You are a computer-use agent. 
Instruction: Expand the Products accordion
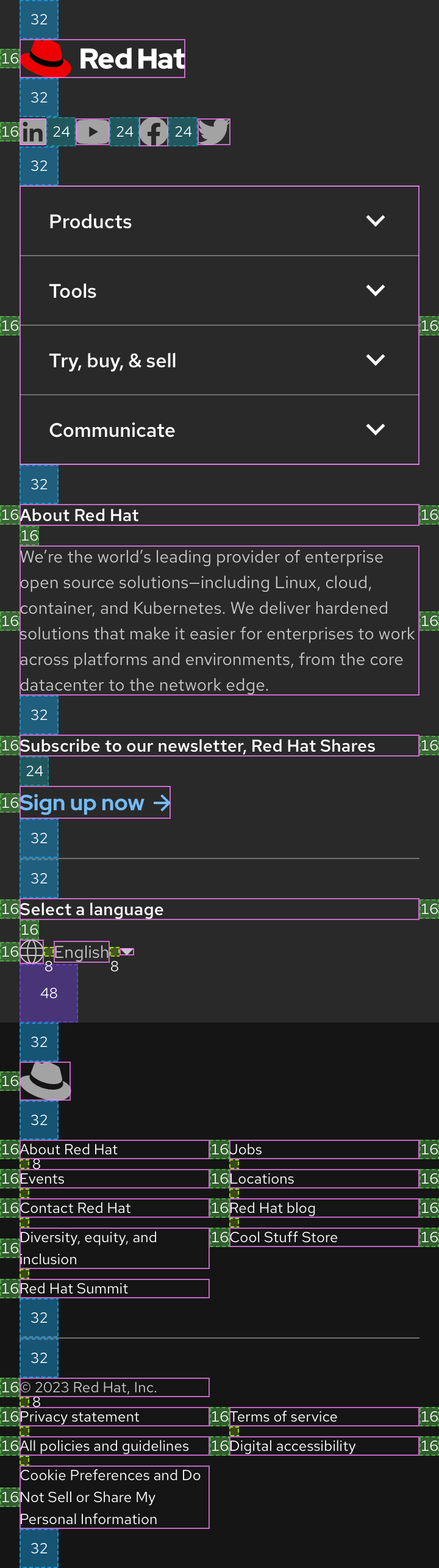click(x=220, y=221)
